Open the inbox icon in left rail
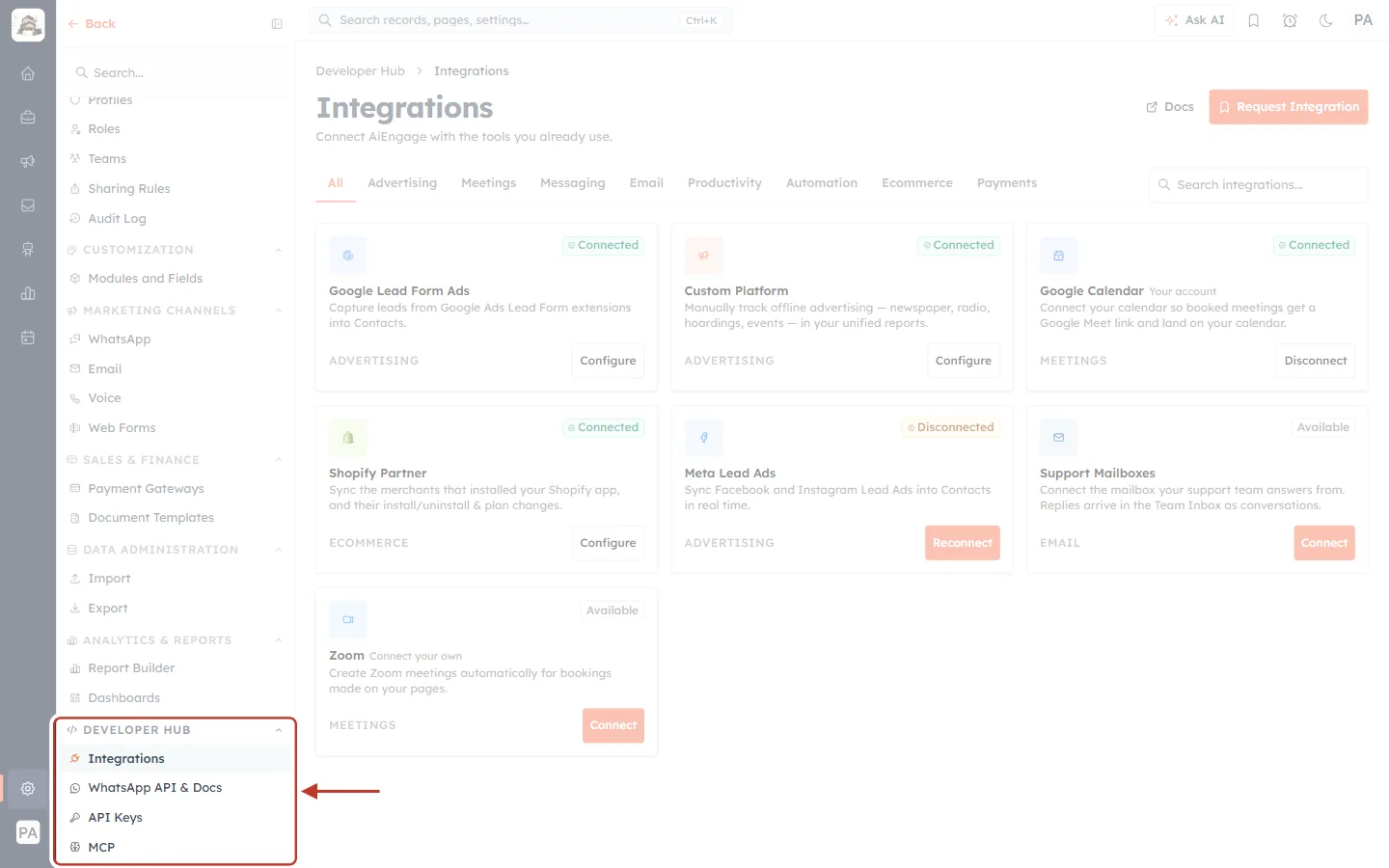1389x868 pixels. point(28,205)
